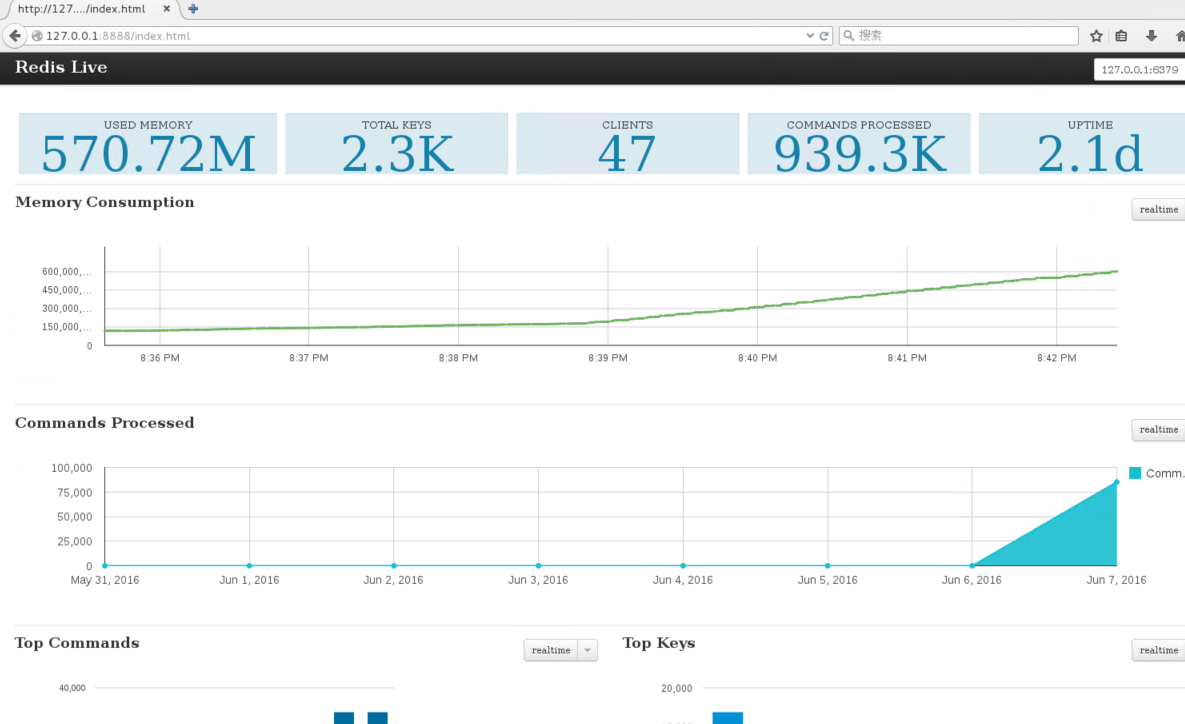Click the Jun 5, 2016 axis label
The image size is (1185, 724).
[x=828, y=580]
